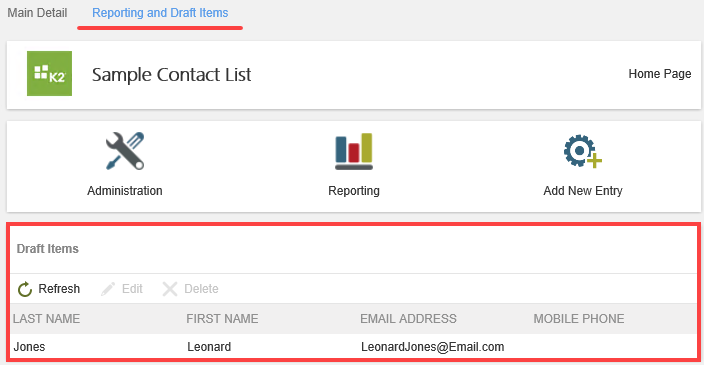
Task: Open the Administration wrench and screwdriver icon
Action: (x=125, y=151)
